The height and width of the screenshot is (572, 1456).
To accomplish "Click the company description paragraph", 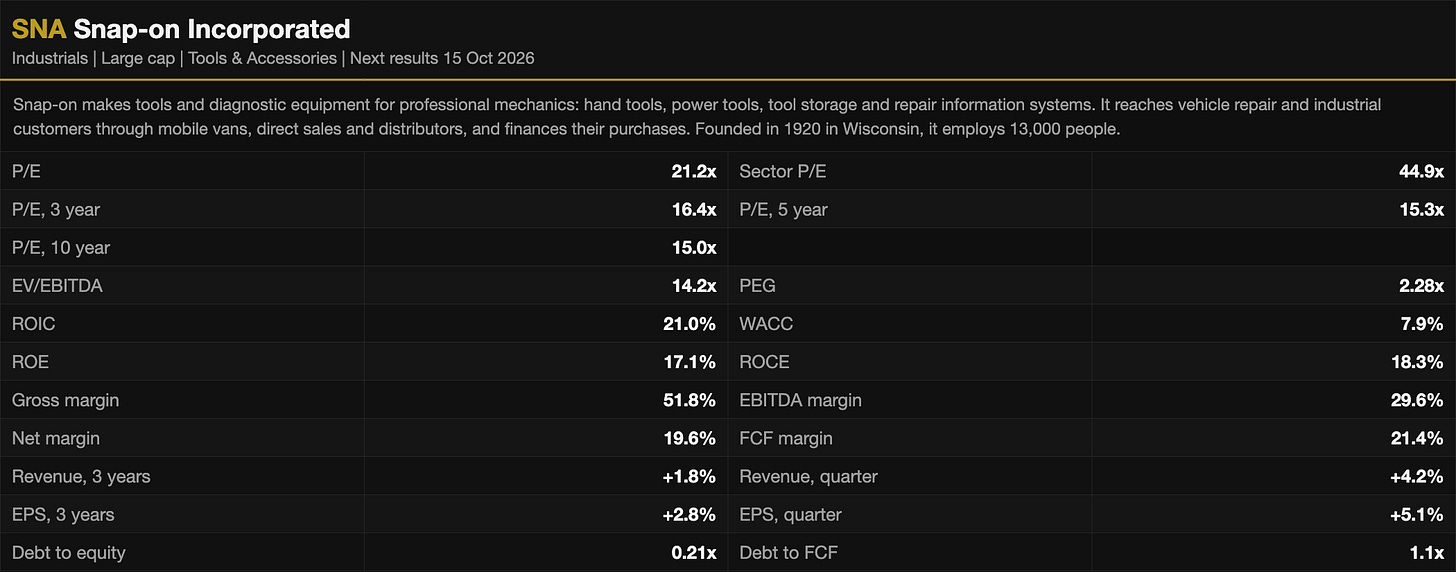I will coord(697,117).
